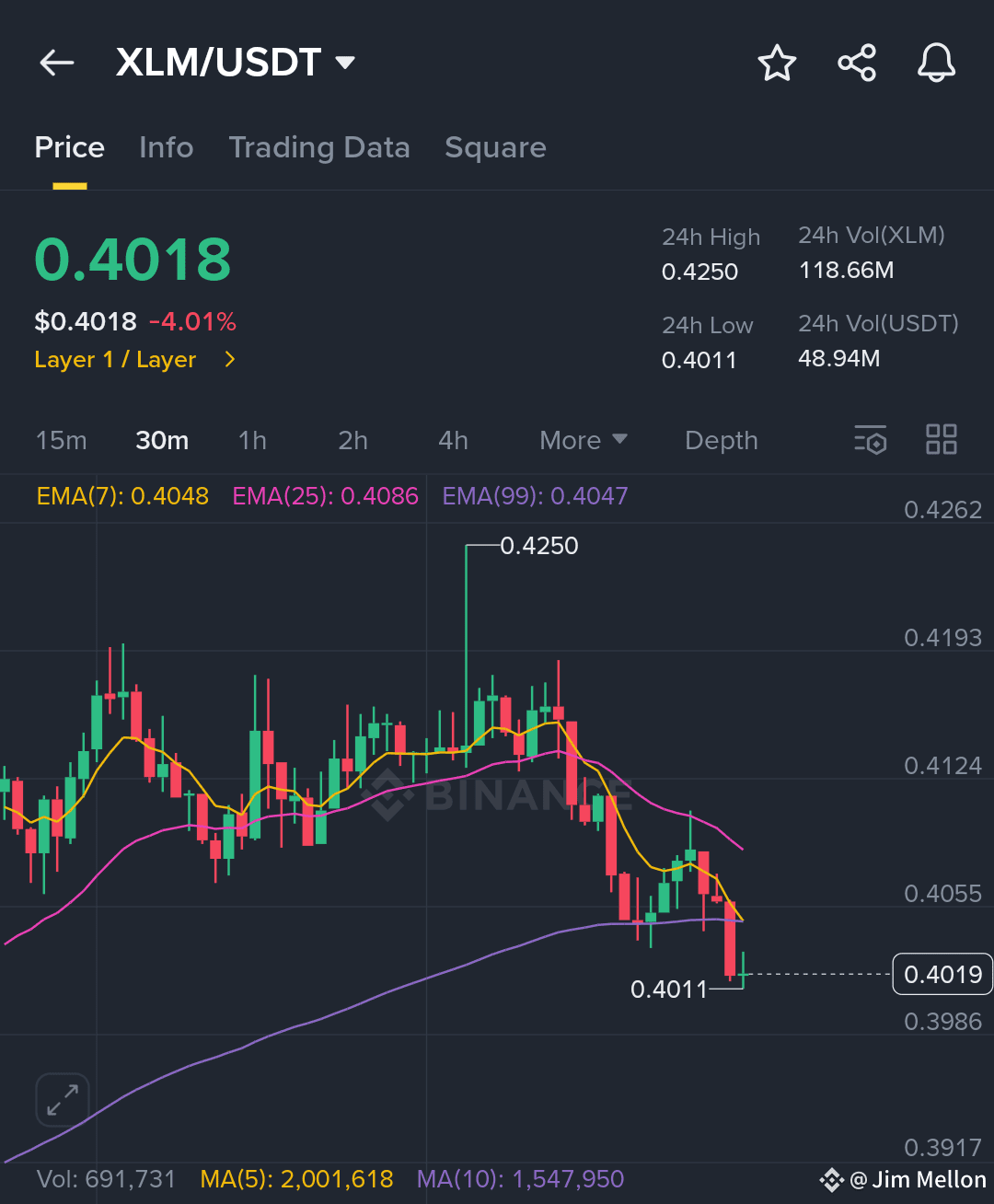
Task: Open chart indicator settings icon
Action: [x=871, y=440]
